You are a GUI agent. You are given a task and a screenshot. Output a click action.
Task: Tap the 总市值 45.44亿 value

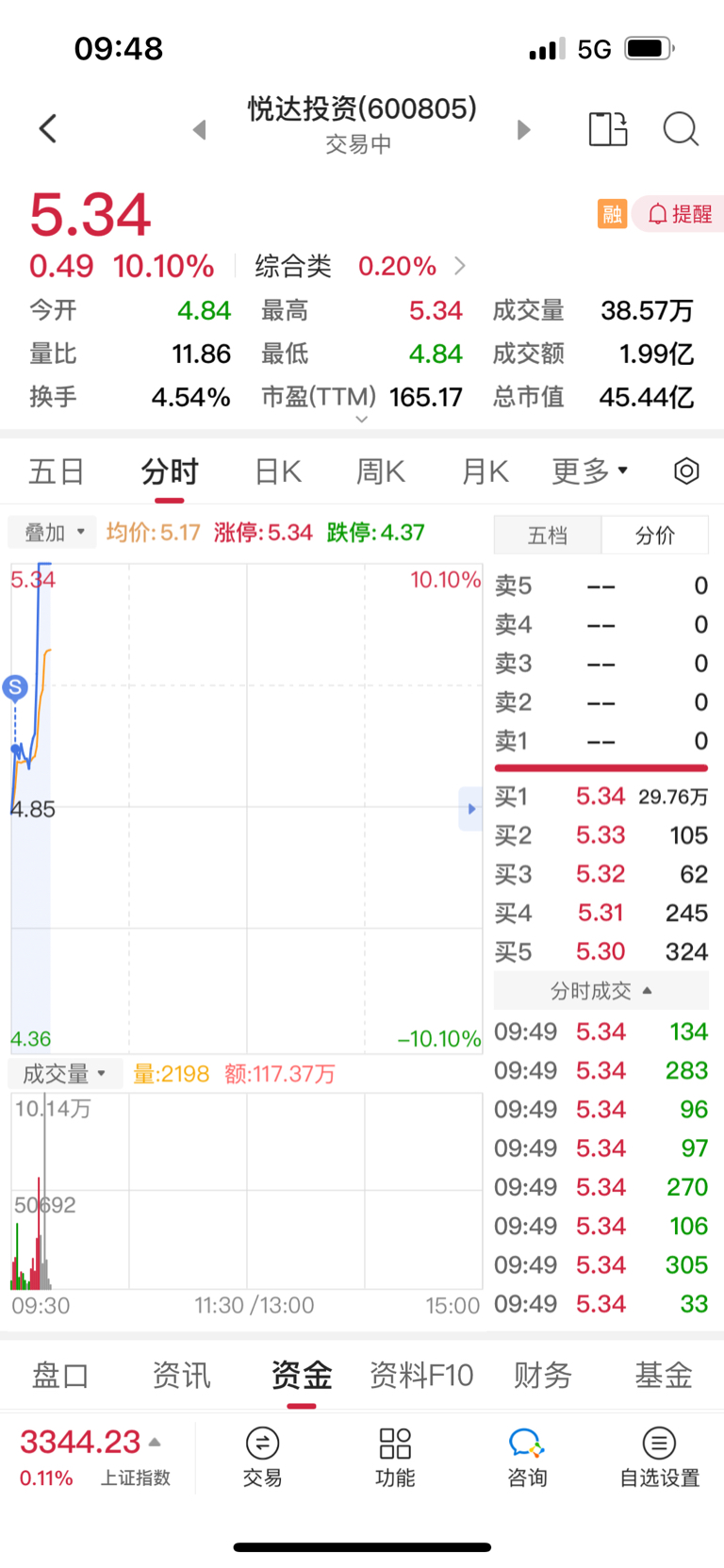647,397
